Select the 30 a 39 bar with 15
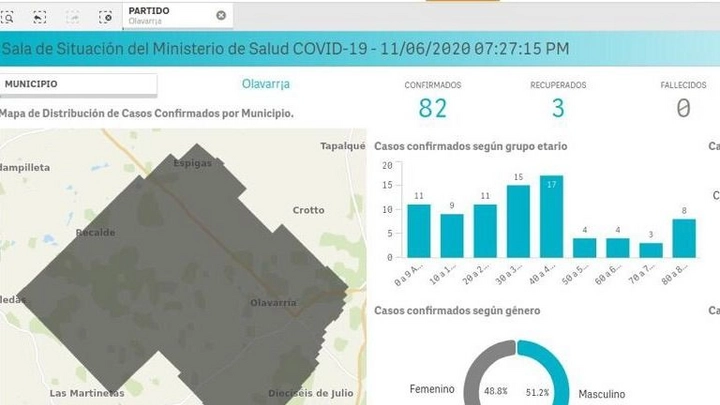The width and height of the screenshot is (720, 405). point(518,221)
